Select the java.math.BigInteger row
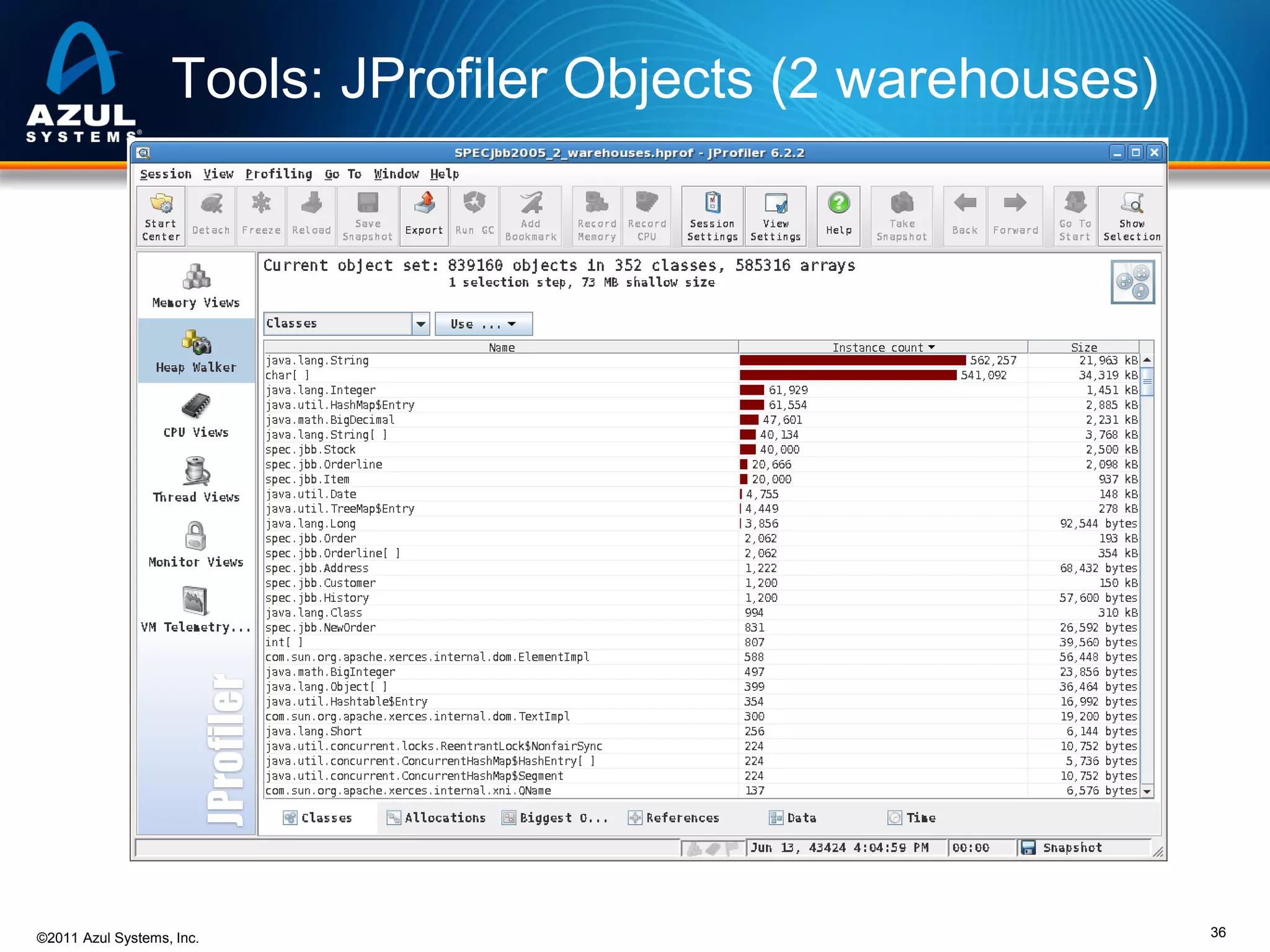Image resolution: width=1270 pixels, height=952 pixels. coord(701,672)
